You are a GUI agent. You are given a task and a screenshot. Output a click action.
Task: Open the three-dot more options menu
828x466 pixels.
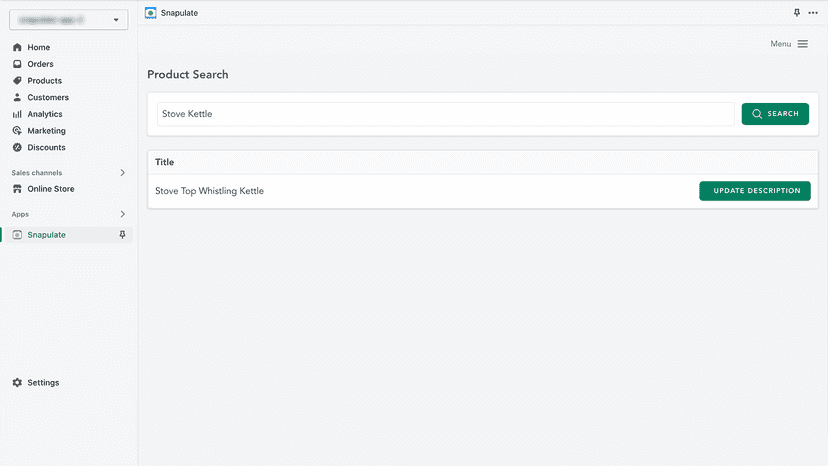click(813, 13)
